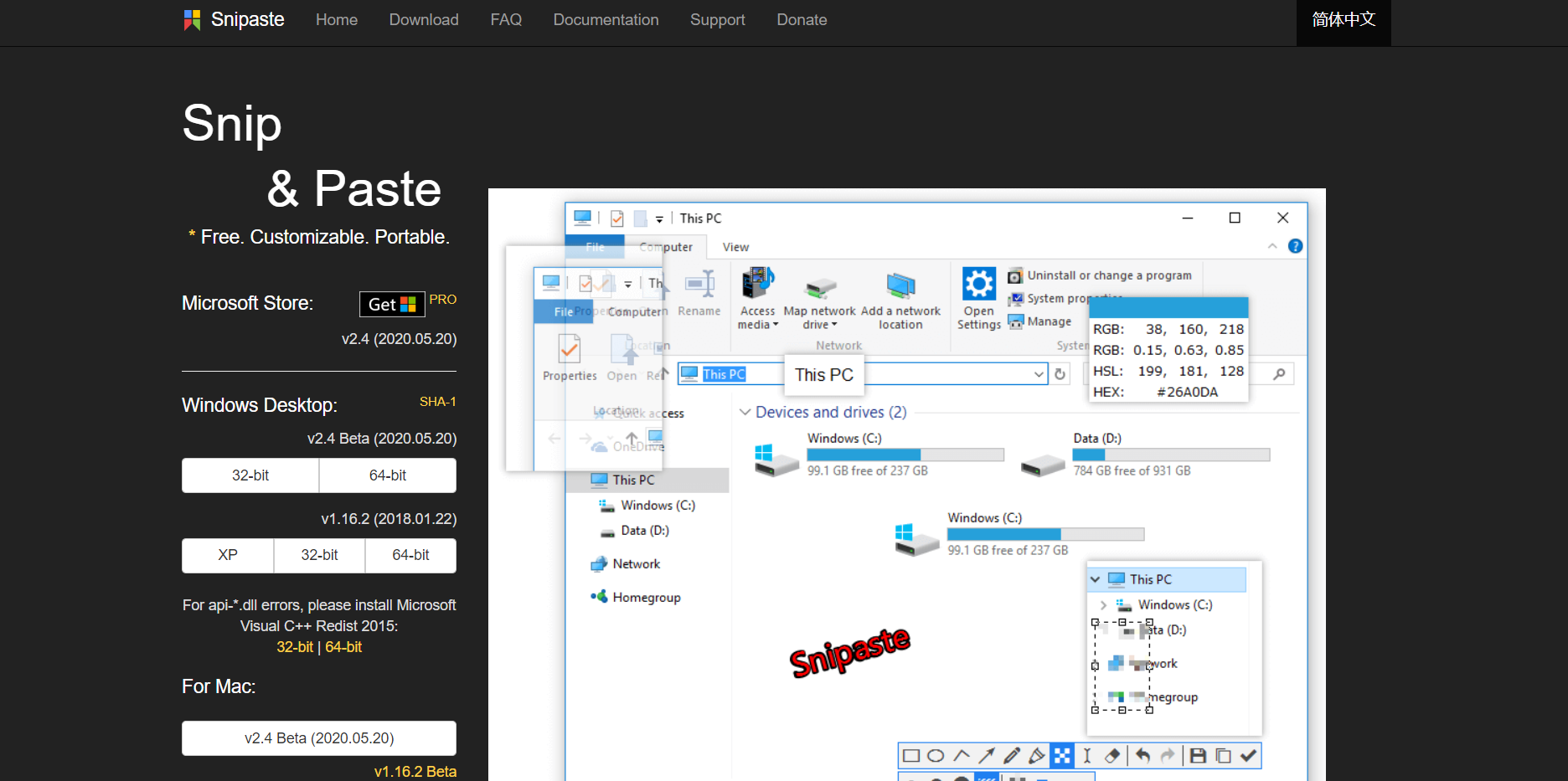Image resolution: width=1568 pixels, height=781 pixels.
Task: Click the Properties icon in ghosted window
Action: (570, 347)
